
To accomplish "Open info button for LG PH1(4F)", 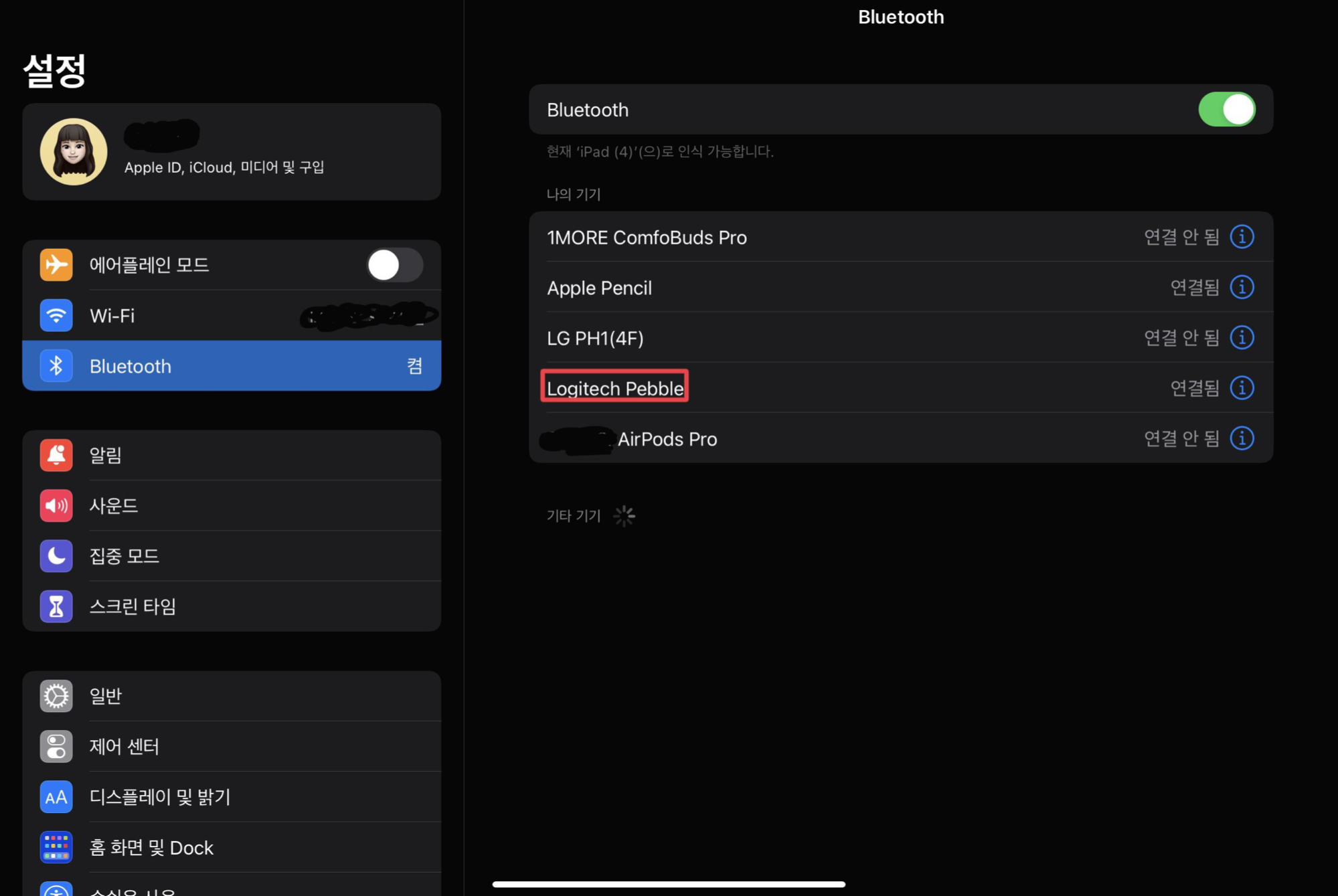I will 1242,337.
